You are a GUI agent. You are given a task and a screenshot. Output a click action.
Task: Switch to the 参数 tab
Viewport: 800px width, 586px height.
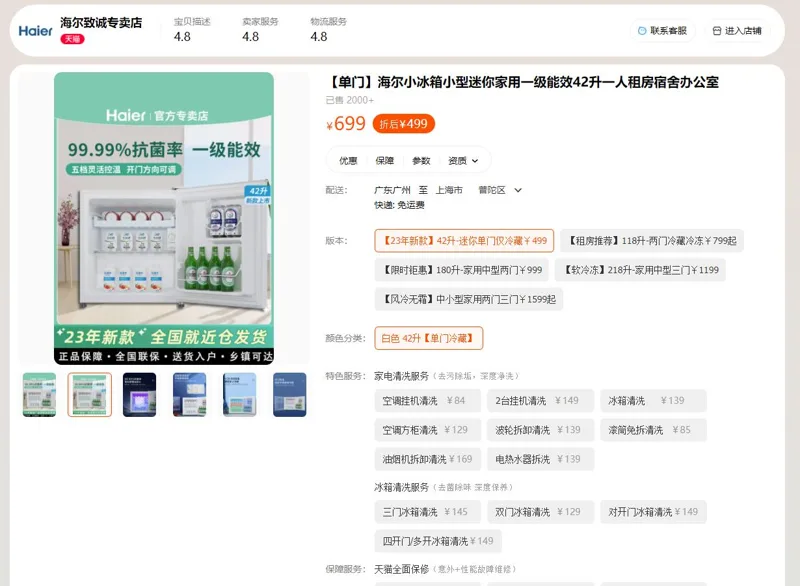click(421, 161)
